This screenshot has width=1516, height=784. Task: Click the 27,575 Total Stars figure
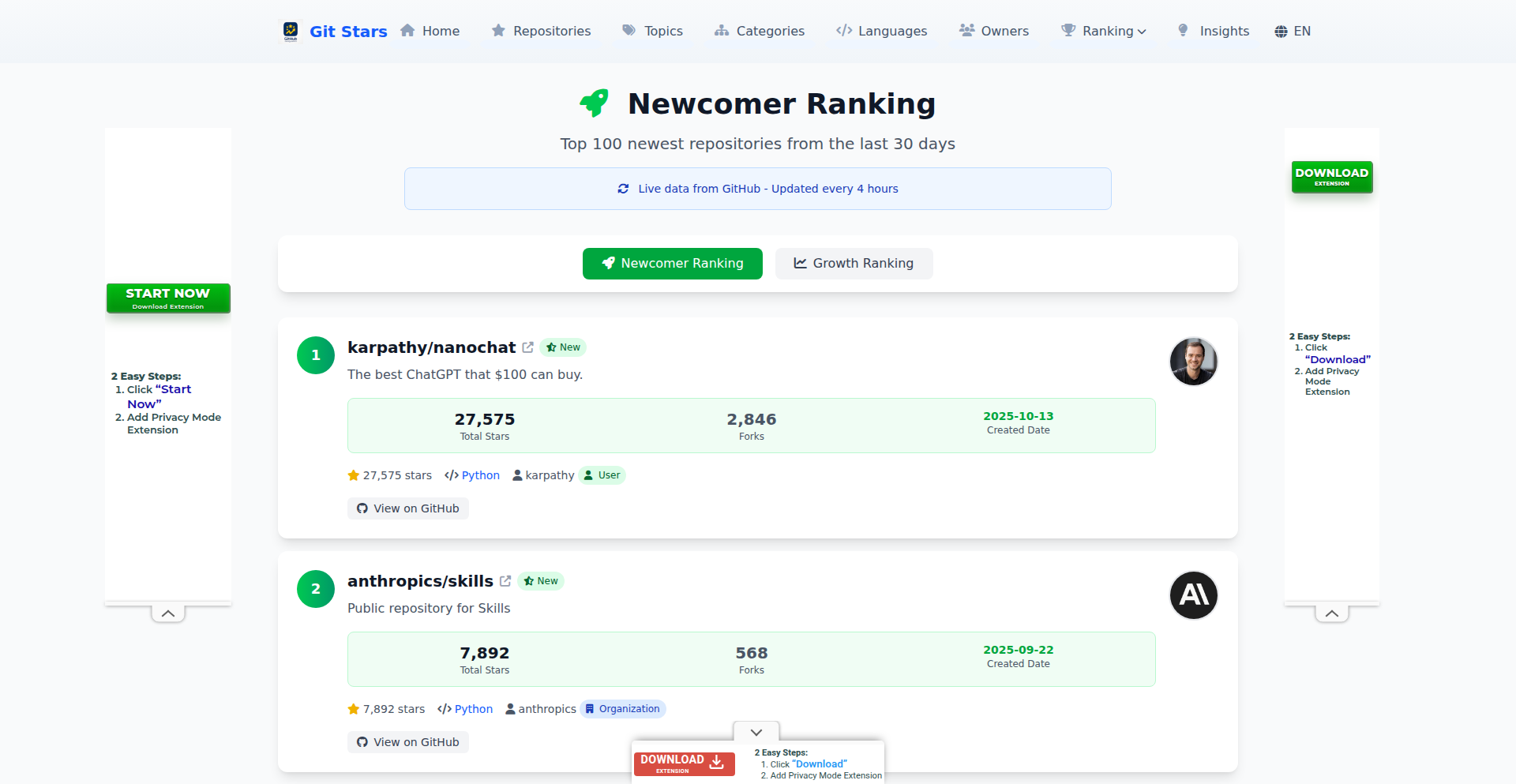pyautogui.click(x=485, y=419)
